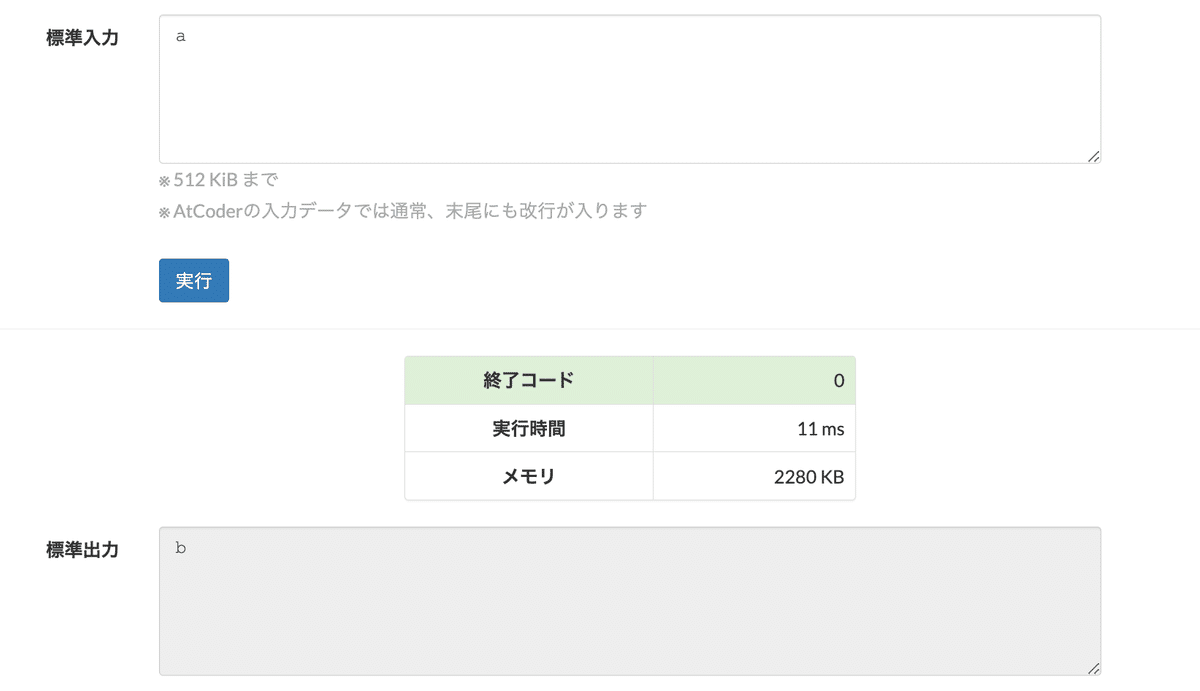Click the exit code value 0

pos(838,380)
